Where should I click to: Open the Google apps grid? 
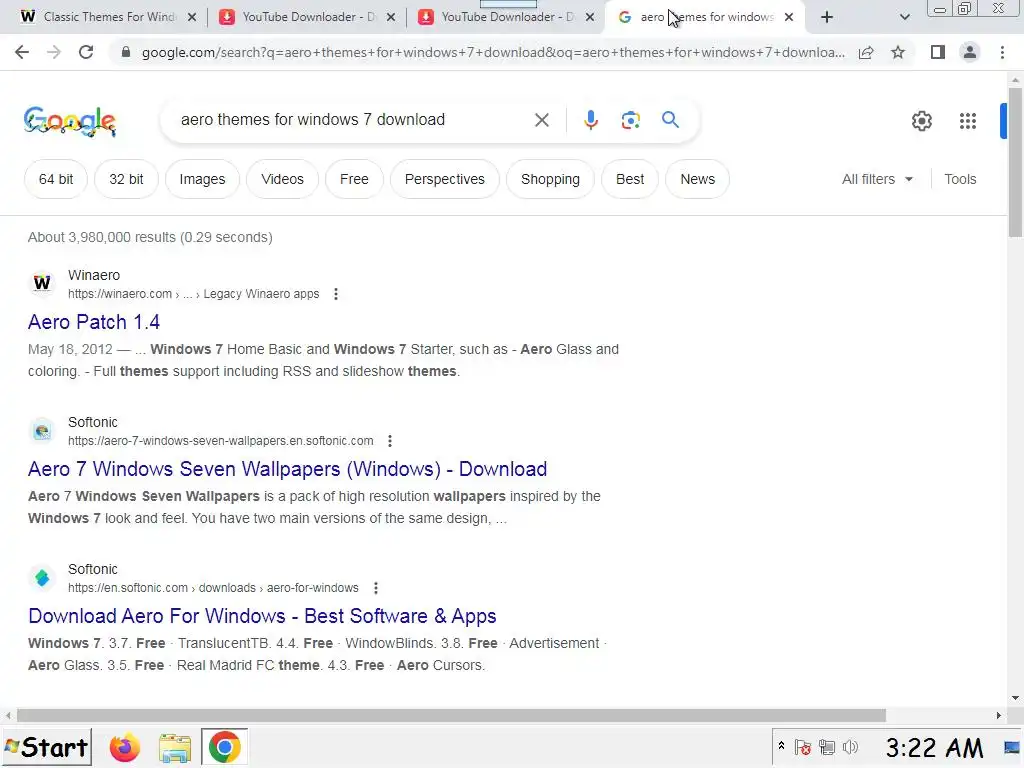coord(968,121)
